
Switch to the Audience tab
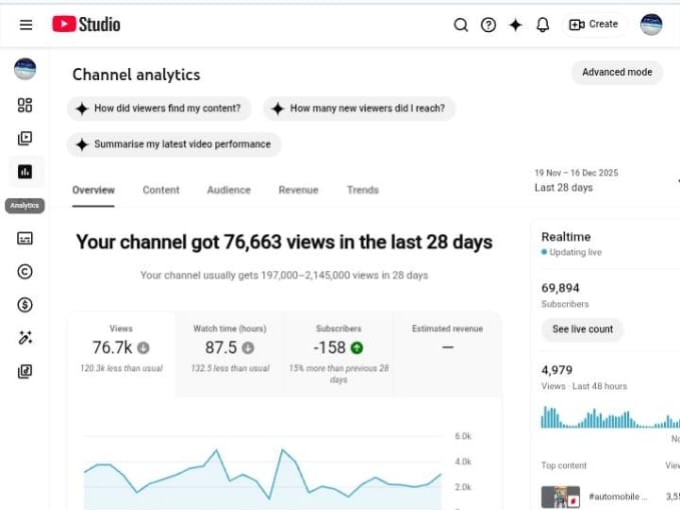[229, 190]
